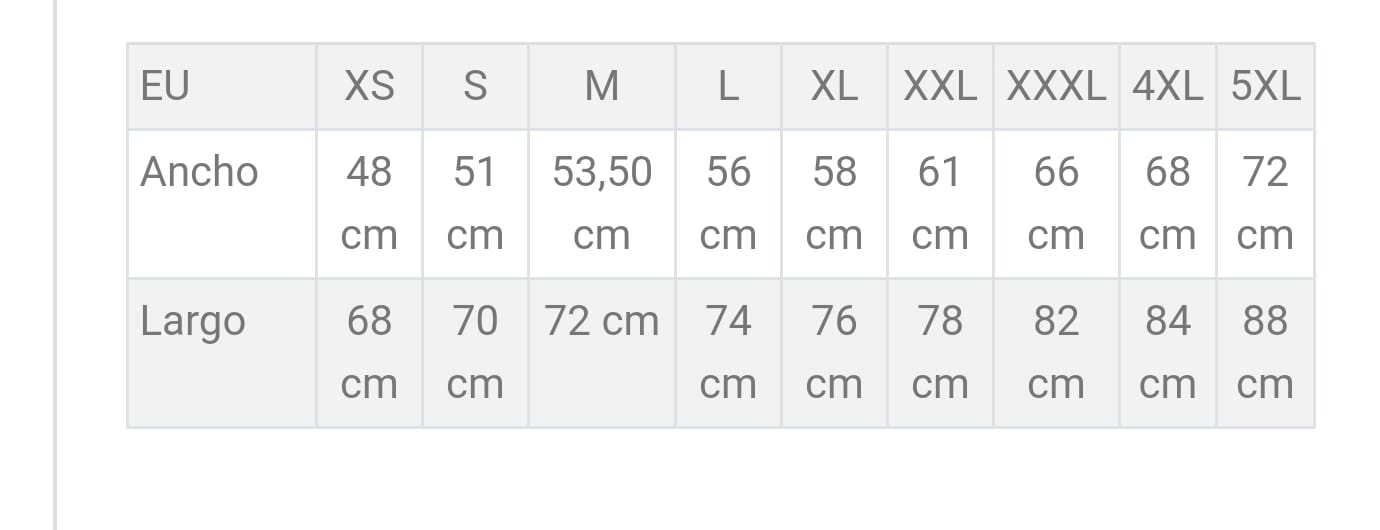Select the S size column header

click(x=475, y=87)
